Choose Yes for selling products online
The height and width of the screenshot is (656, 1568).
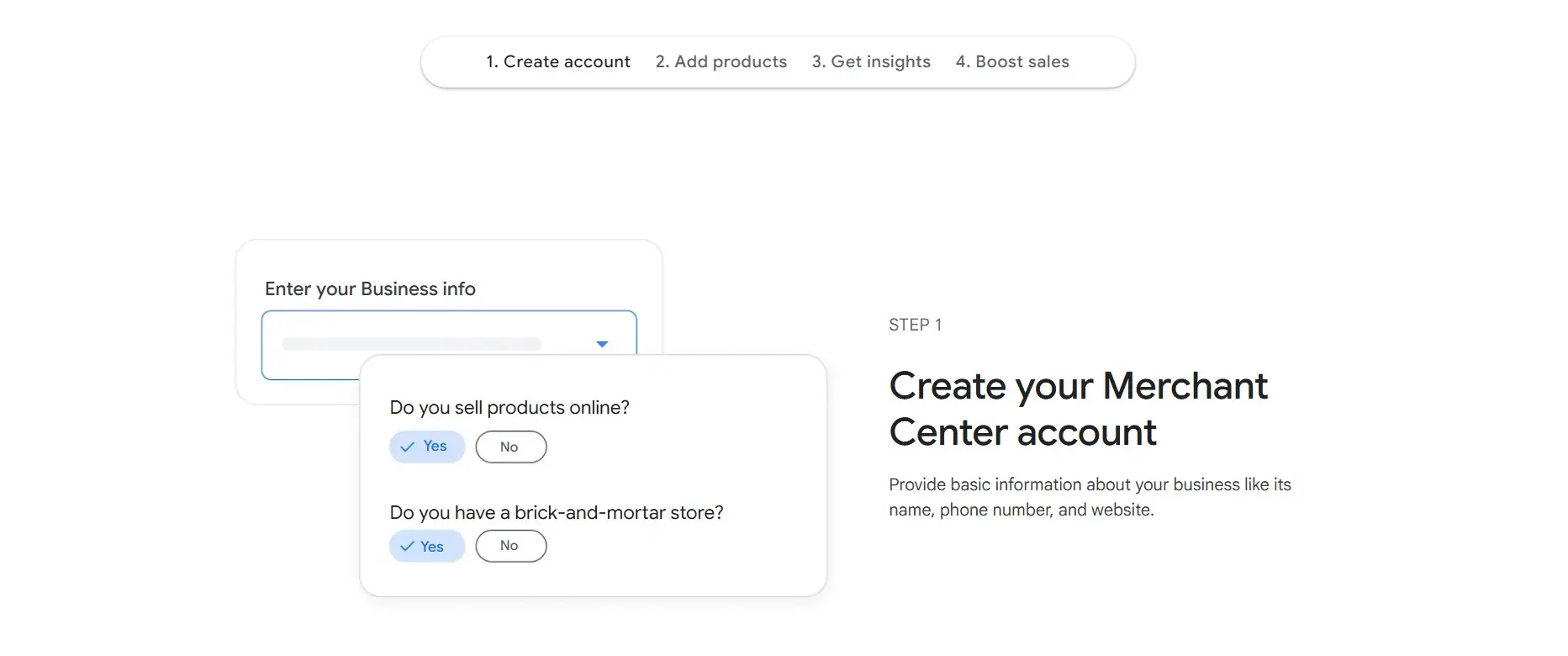(x=427, y=447)
